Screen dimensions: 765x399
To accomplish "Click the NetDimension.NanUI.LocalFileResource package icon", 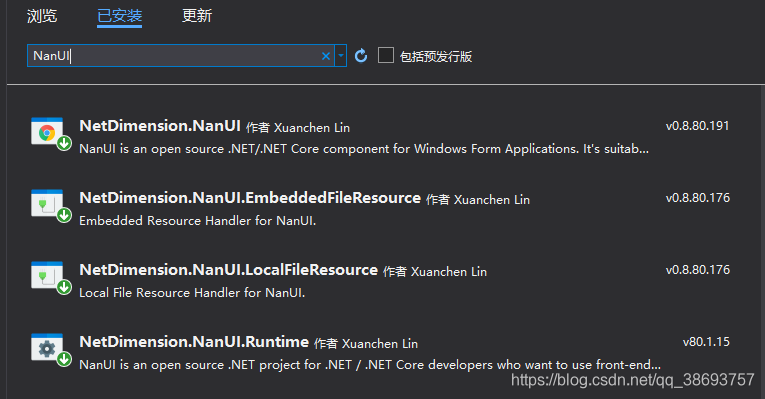I will coord(51,278).
